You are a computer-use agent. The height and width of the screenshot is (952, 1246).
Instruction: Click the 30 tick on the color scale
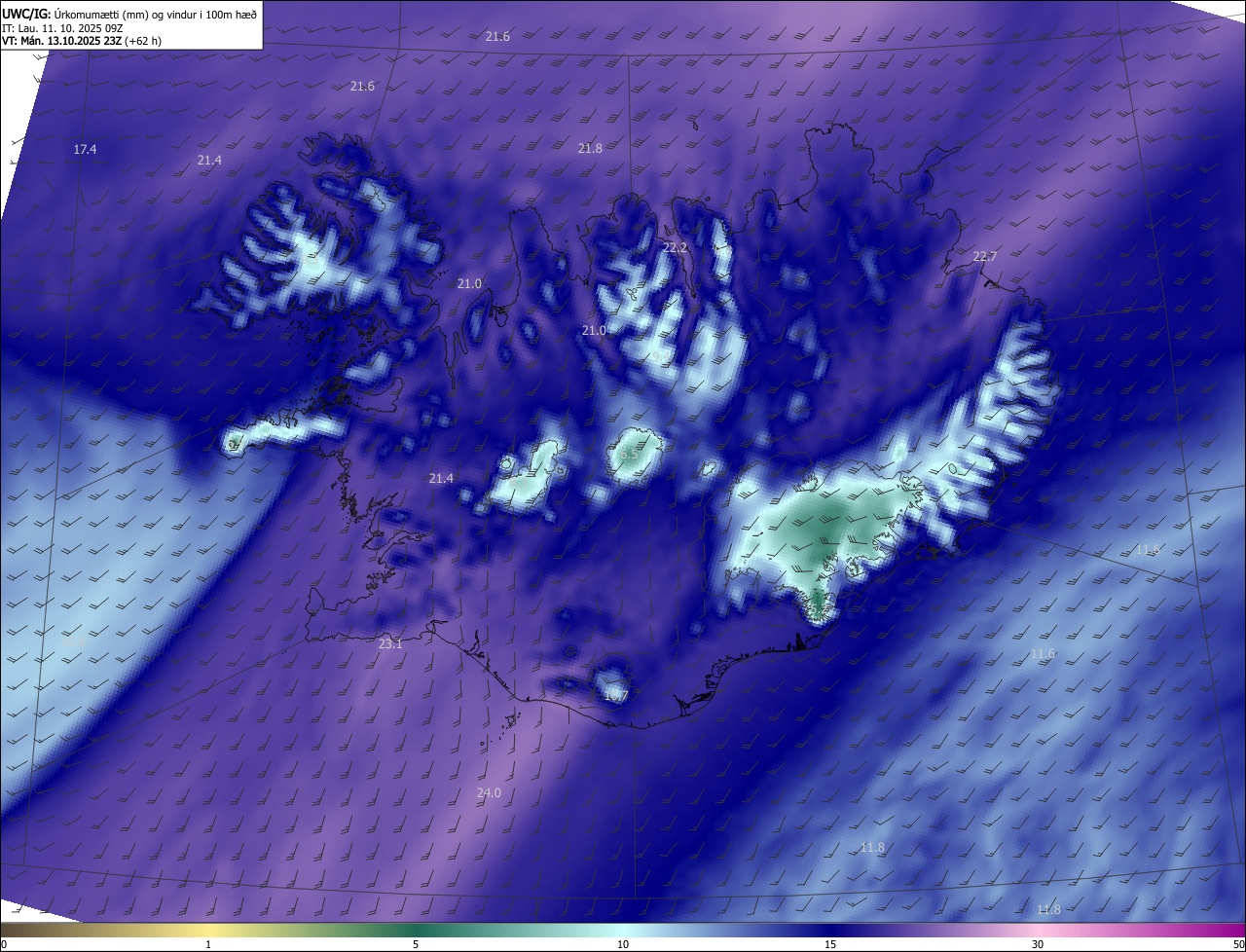pyautogui.click(x=1038, y=944)
